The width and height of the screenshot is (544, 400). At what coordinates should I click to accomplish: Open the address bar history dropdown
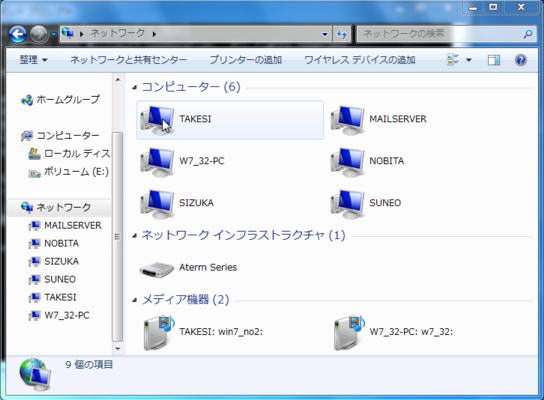(325, 34)
